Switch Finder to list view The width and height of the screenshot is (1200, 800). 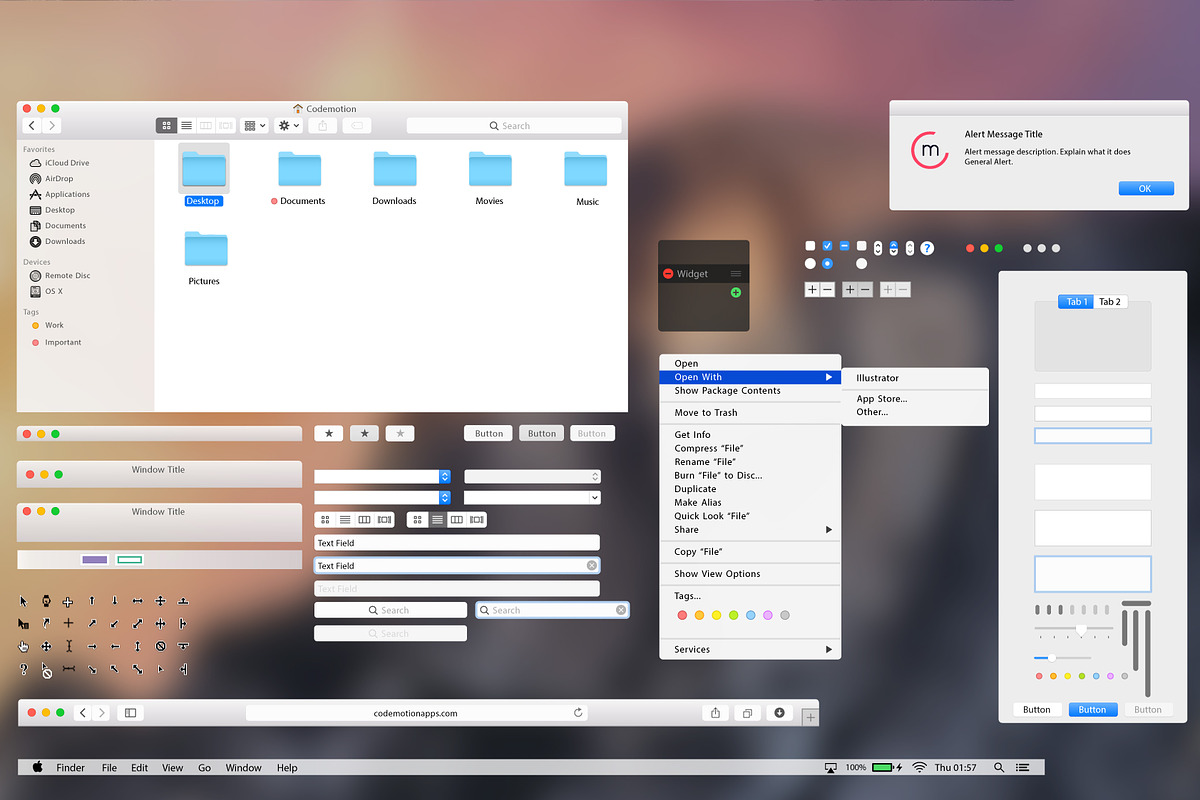click(x=186, y=126)
